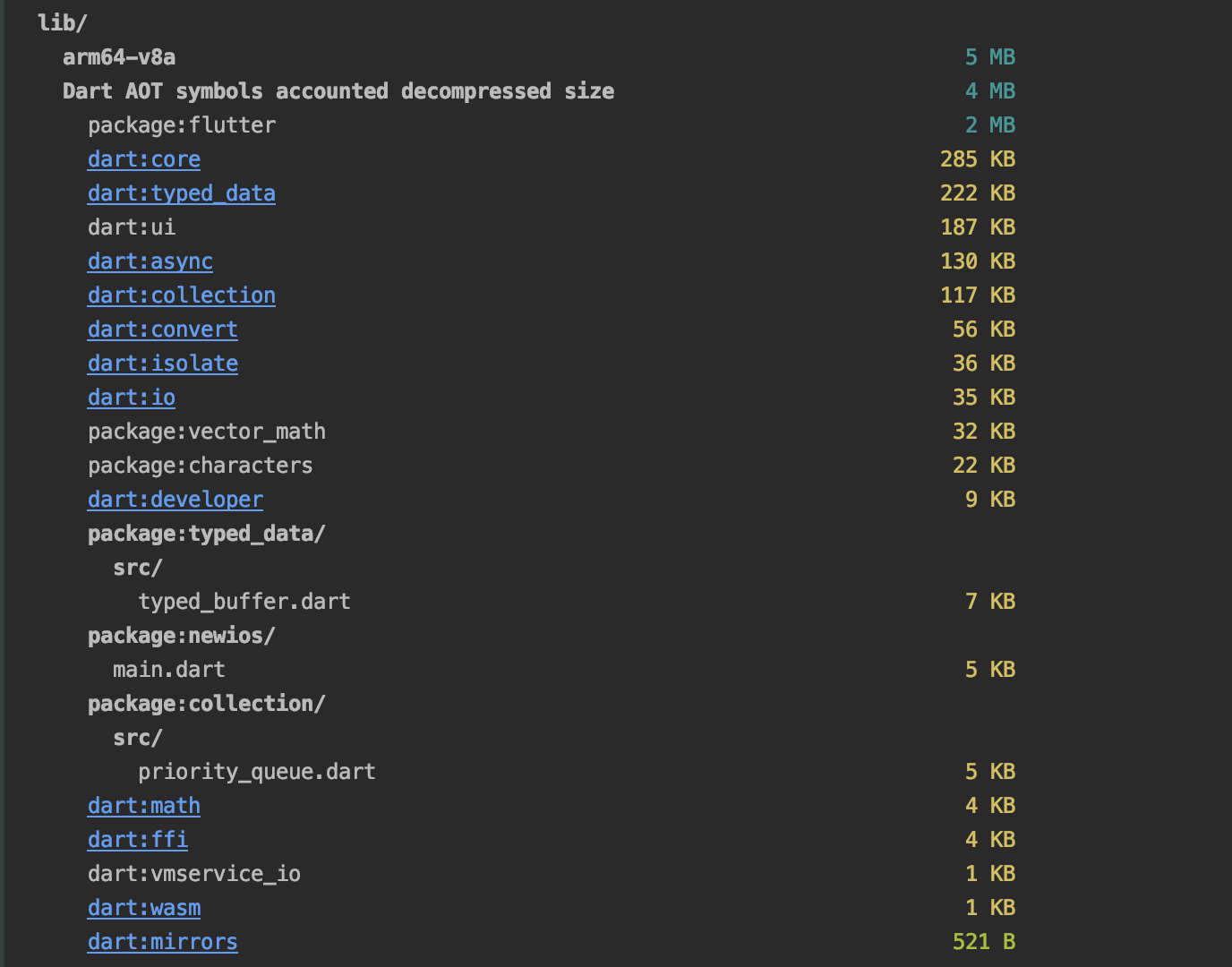Select src/ under package:typed_data/
Viewport: 1232px width, 967px height.
point(138,568)
